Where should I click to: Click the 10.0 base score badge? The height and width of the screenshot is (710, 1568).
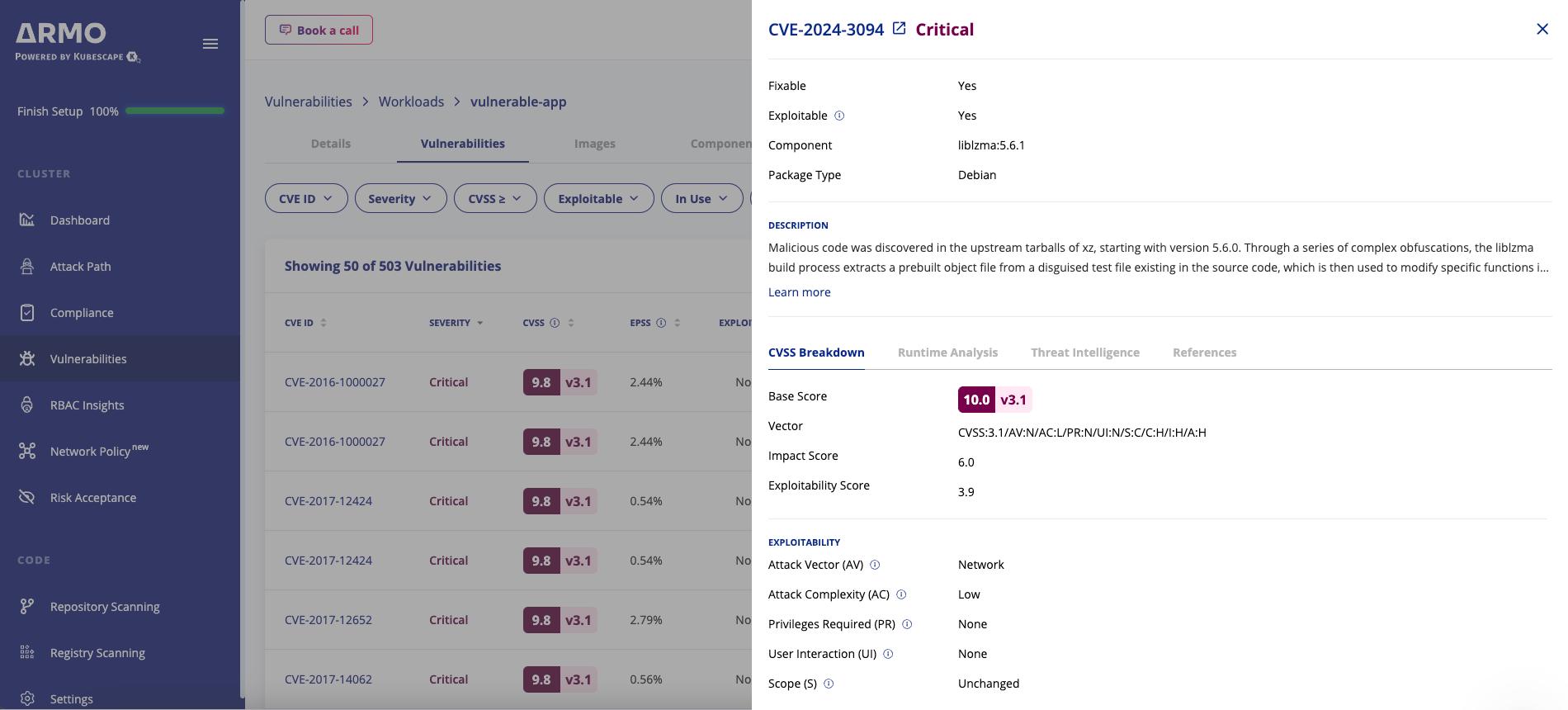click(976, 400)
